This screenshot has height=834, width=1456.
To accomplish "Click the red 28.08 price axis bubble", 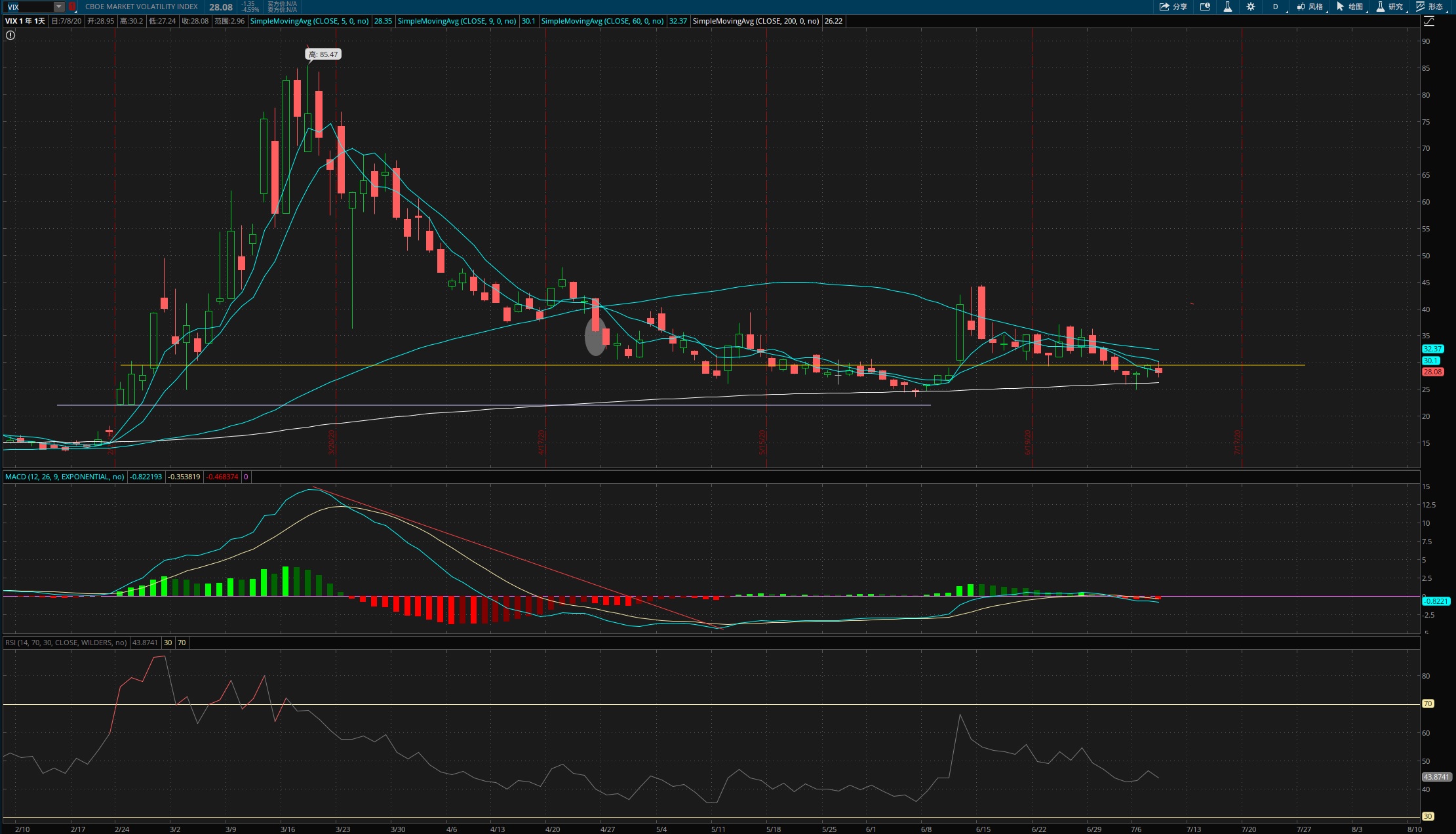I will [x=1432, y=372].
